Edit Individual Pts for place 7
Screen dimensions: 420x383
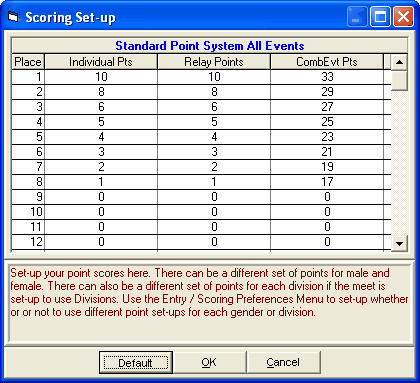click(x=101, y=167)
